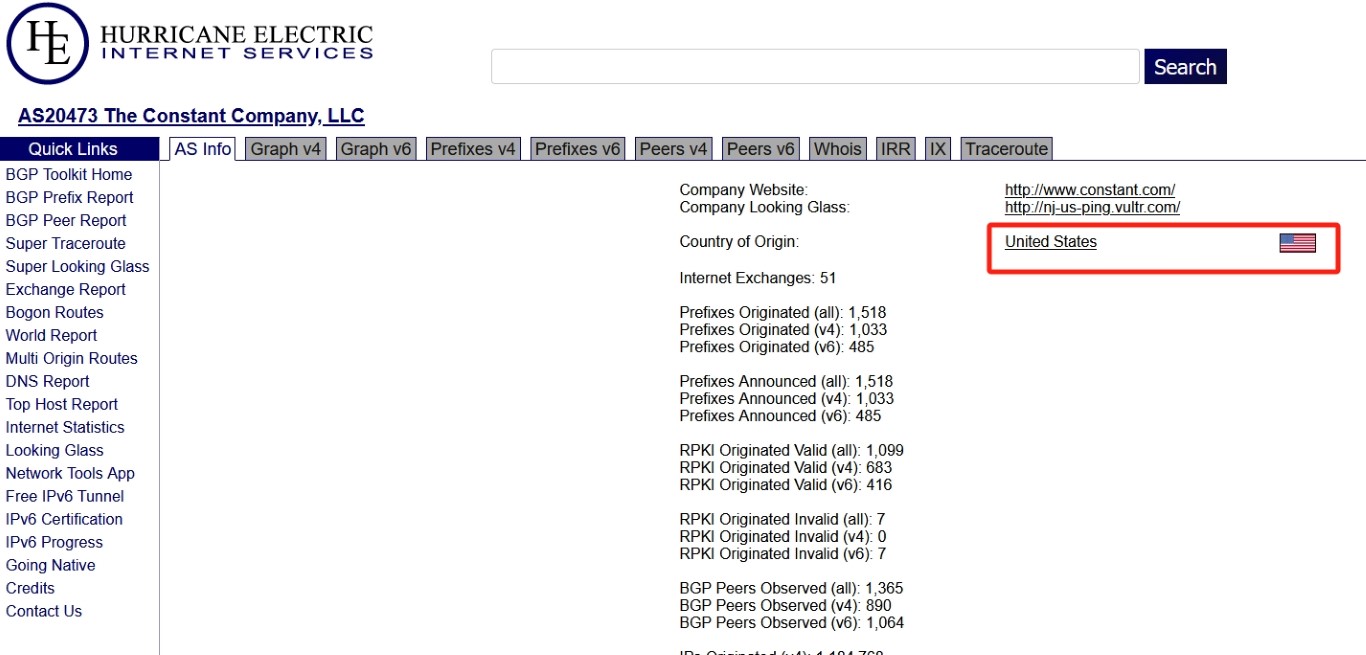Open the Peers v4 tab
Viewport: 1366px width, 655px height.
tap(673, 149)
